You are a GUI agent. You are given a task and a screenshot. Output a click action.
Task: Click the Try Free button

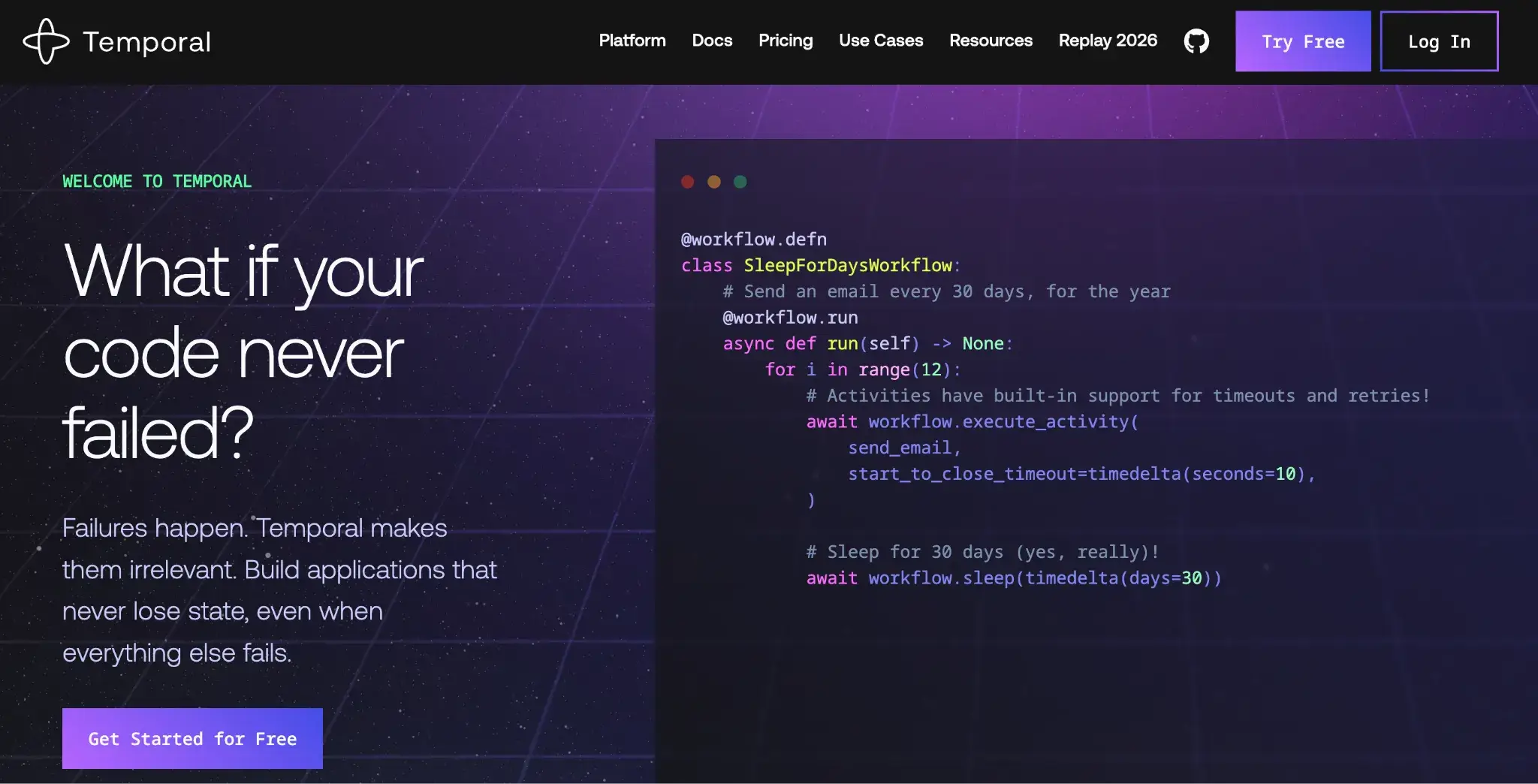pos(1303,41)
